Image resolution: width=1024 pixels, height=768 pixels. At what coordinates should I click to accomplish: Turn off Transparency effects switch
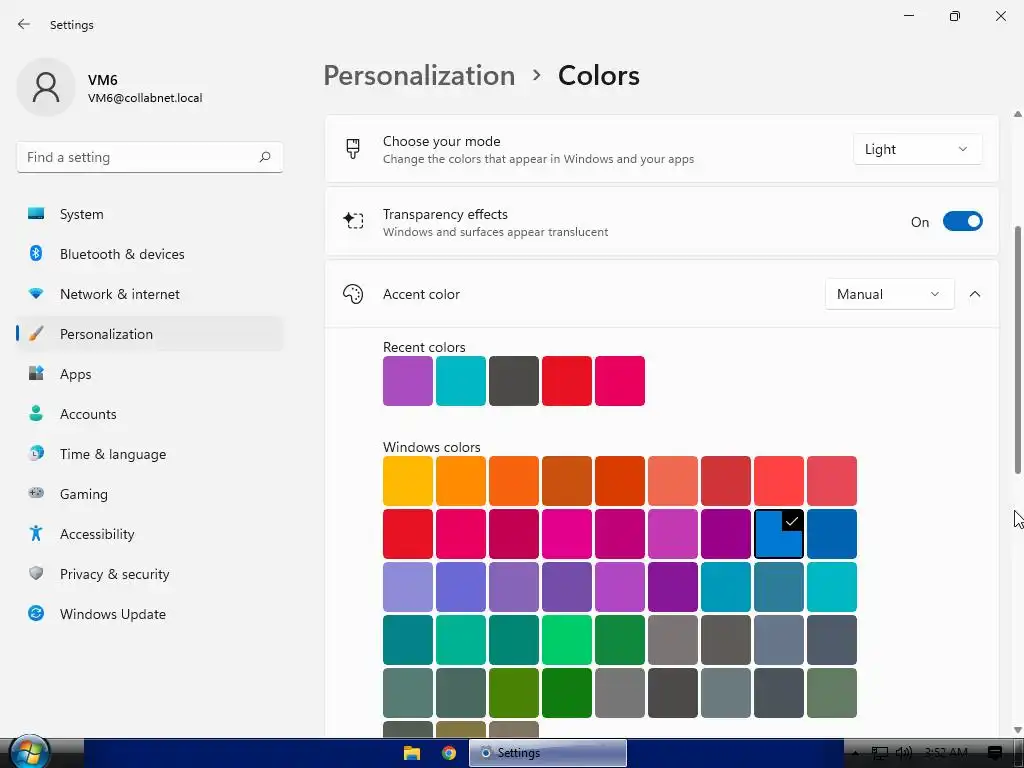[x=963, y=221]
